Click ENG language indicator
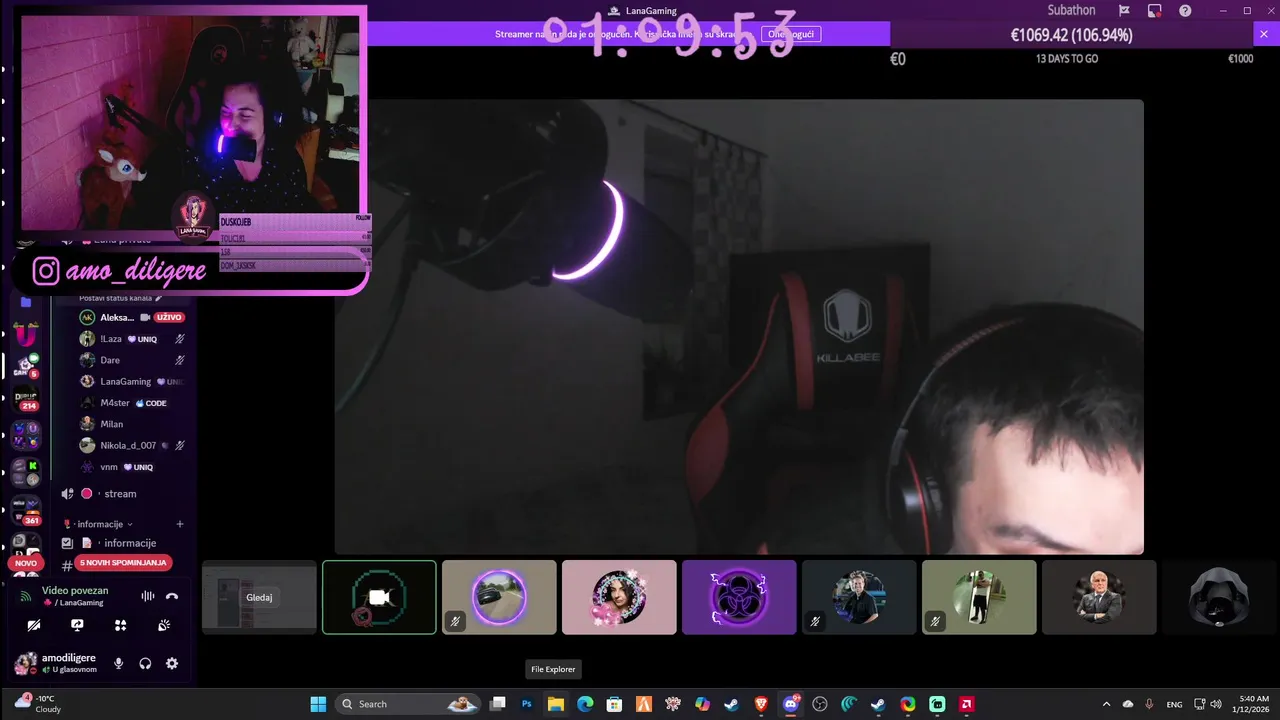Image resolution: width=1280 pixels, height=720 pixels. [1175, 704]
